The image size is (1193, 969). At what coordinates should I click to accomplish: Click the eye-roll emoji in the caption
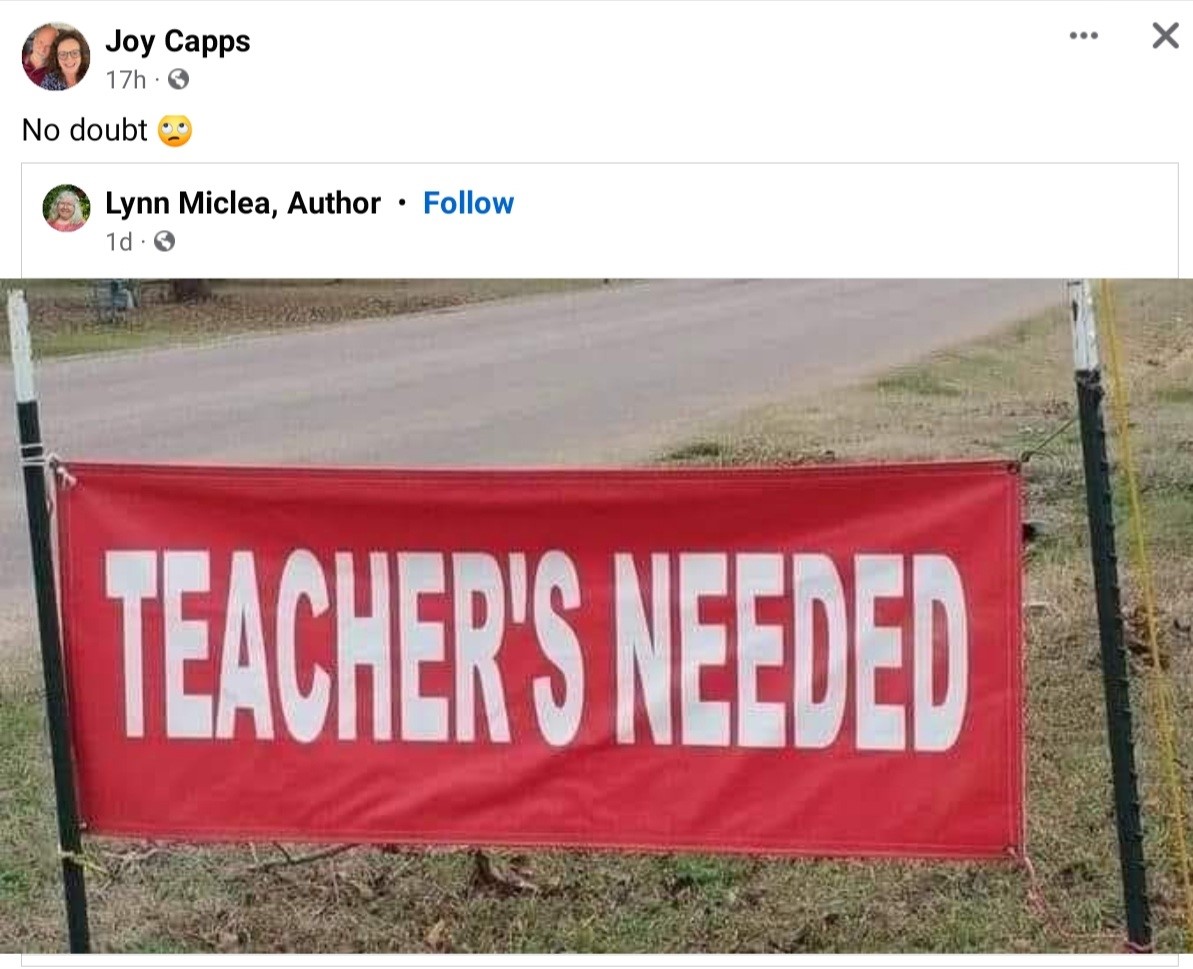(x=174, y=131)
